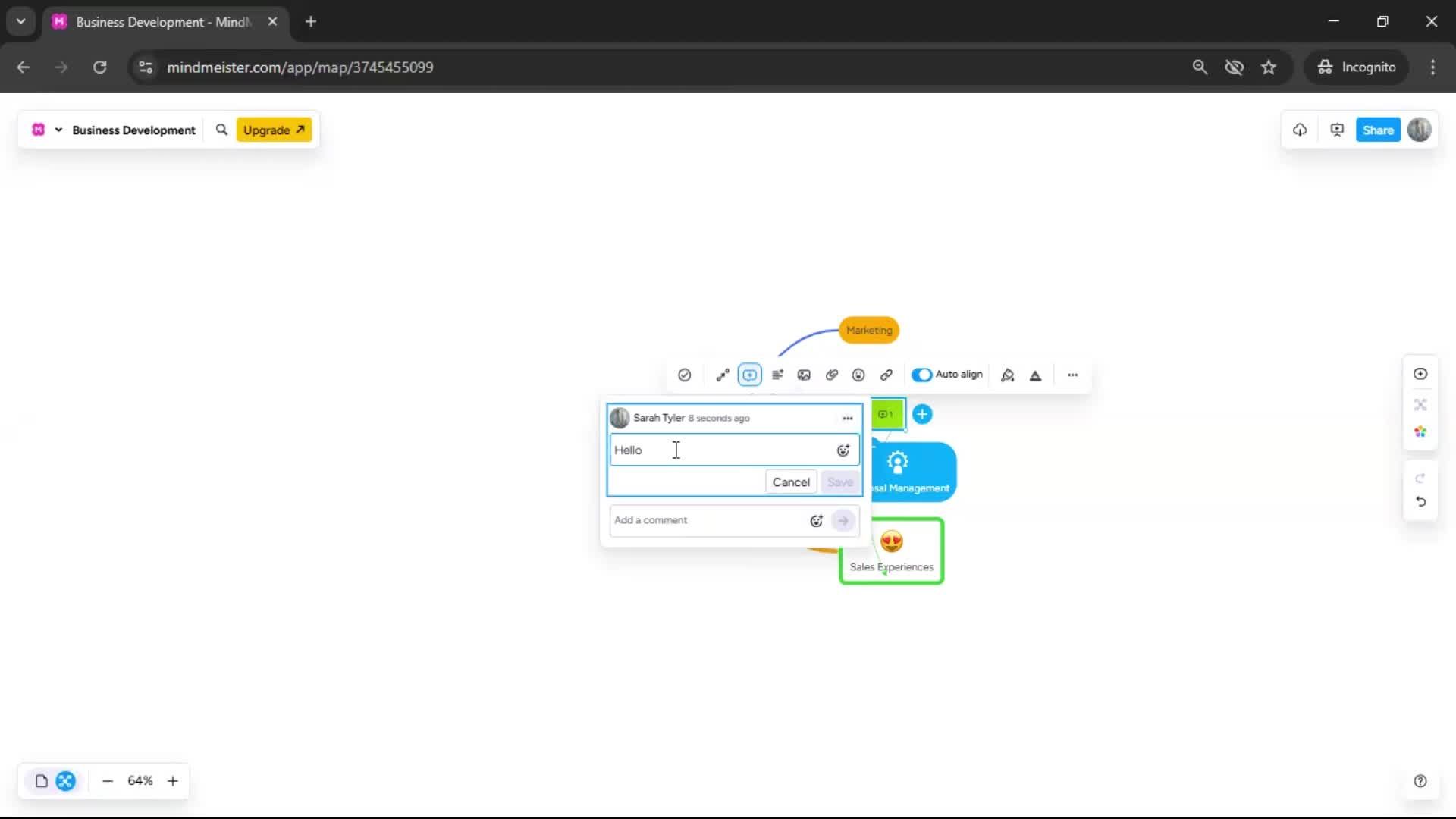Viewport: 1456px width, 819px height.
Task: Select the Marketing topic node
Action: click(869, 330)
